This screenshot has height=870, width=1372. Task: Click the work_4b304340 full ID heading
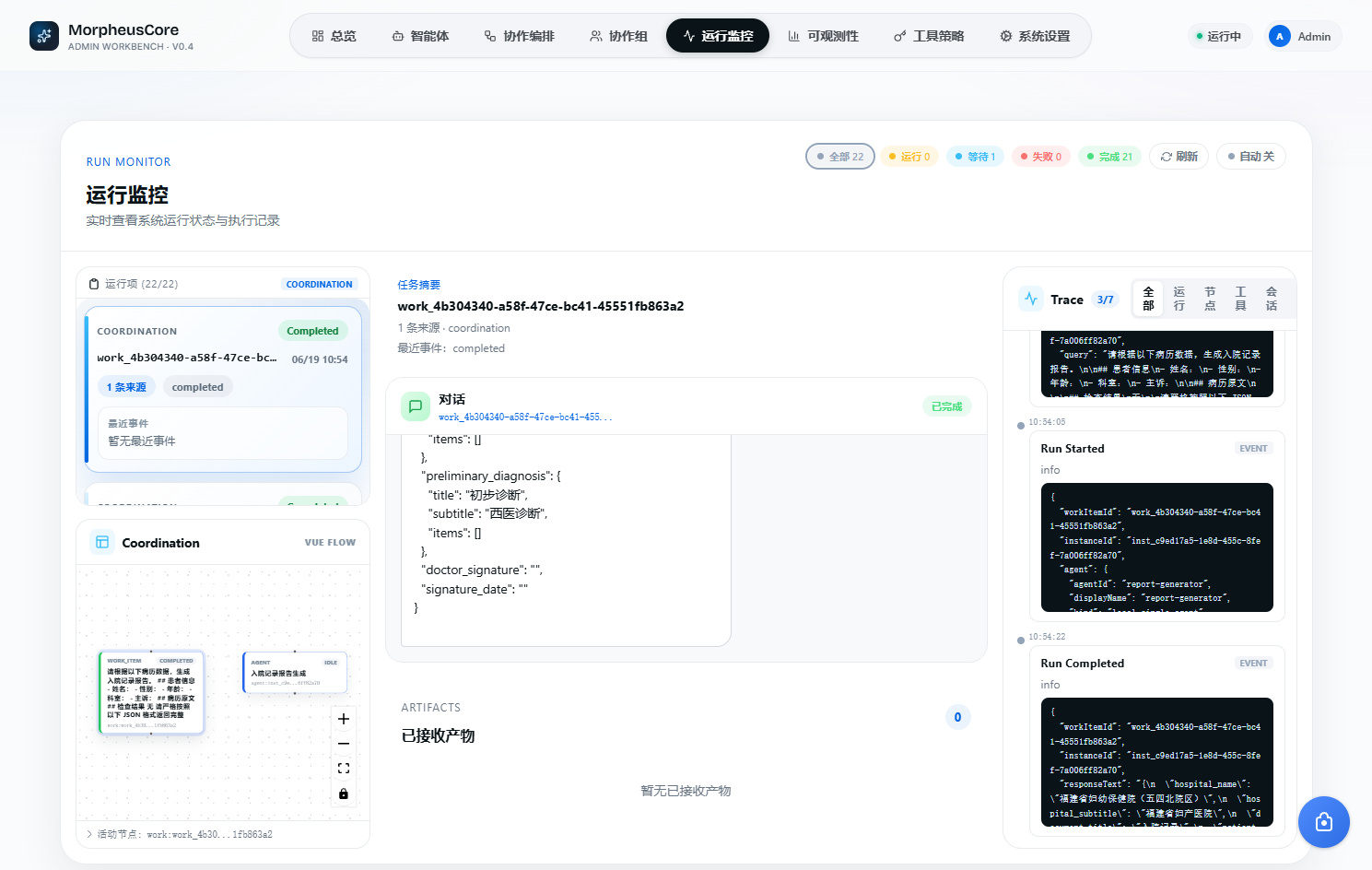[541, 306]
